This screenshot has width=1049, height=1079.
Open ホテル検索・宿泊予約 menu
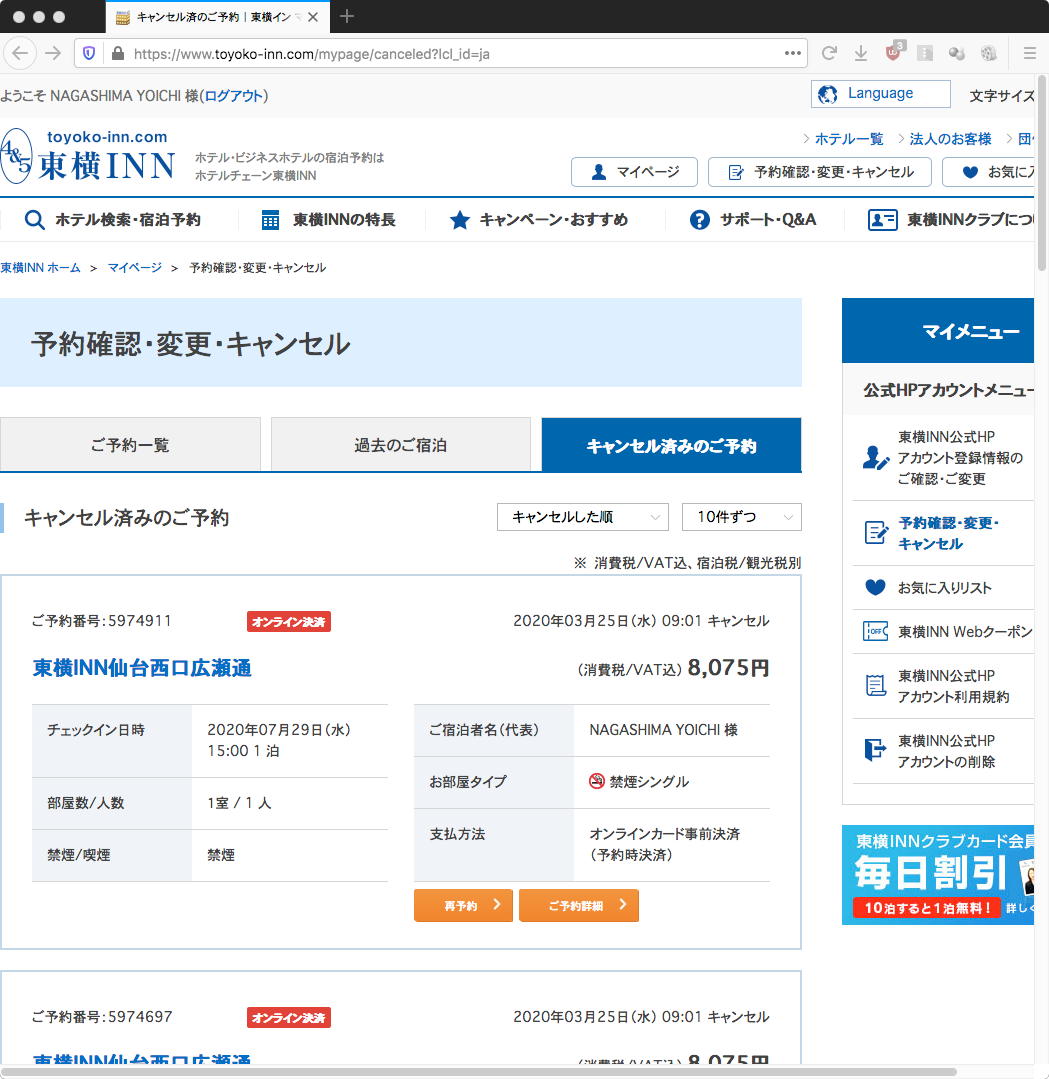click(113, 220)
